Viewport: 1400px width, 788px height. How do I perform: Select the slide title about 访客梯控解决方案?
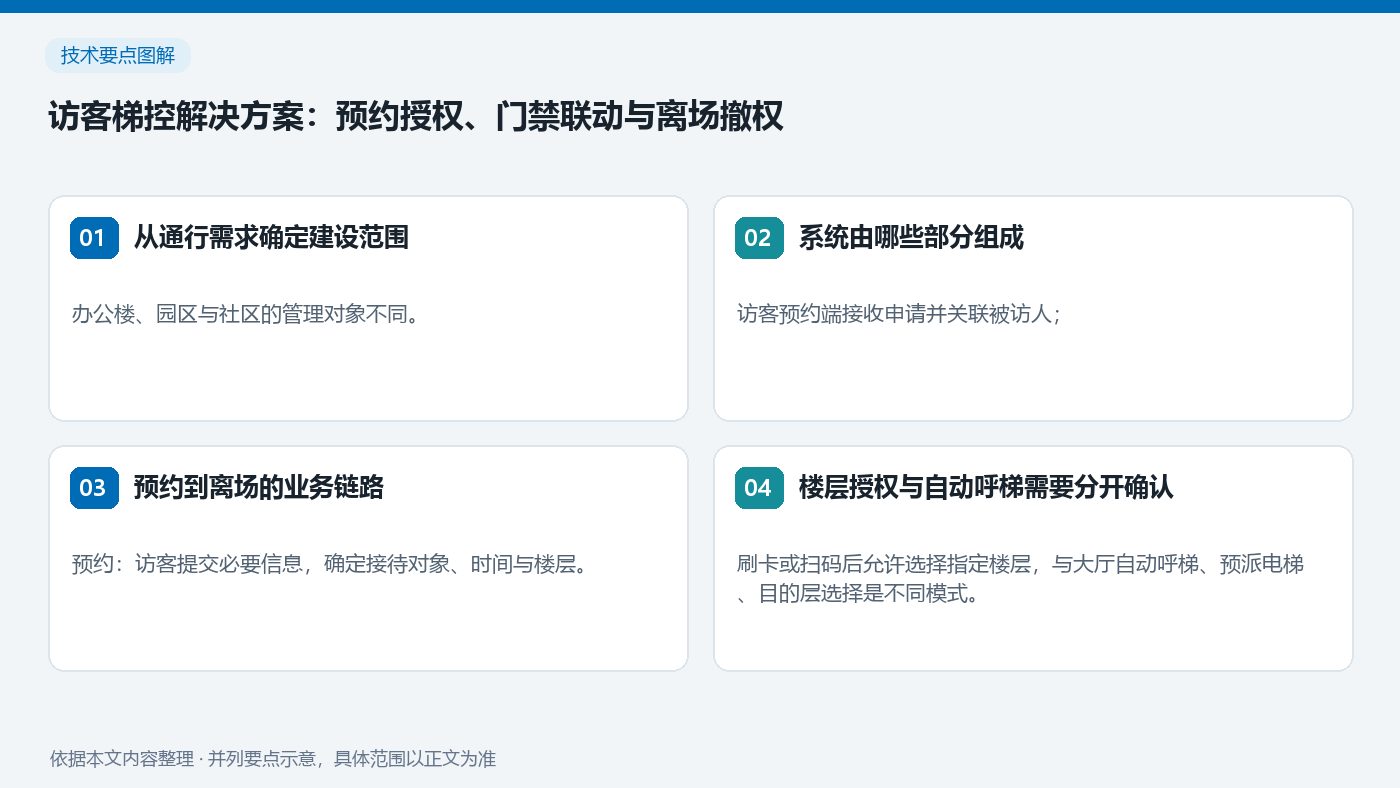[x=416, y=117]
